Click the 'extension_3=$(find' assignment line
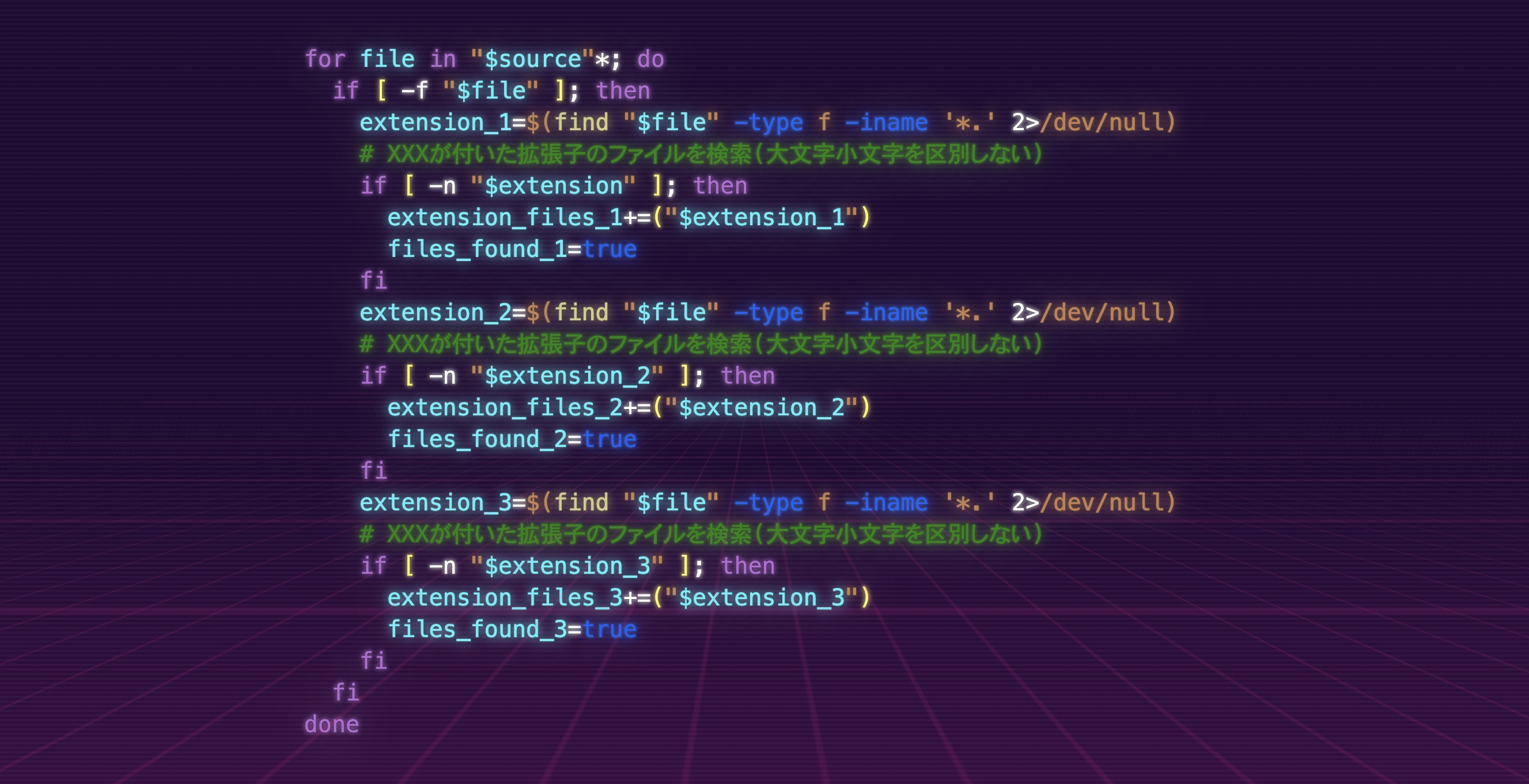 767,503
